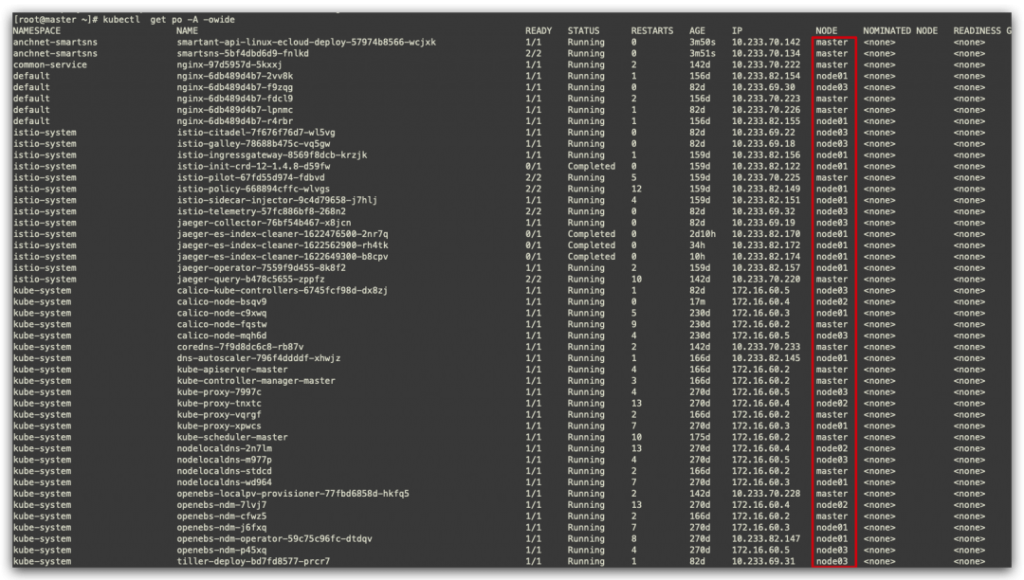1024x580 pixels.
Task: Click pod calico-kube-controllers-6745fcf98d-dx8zj
Action: pos(282,290)
